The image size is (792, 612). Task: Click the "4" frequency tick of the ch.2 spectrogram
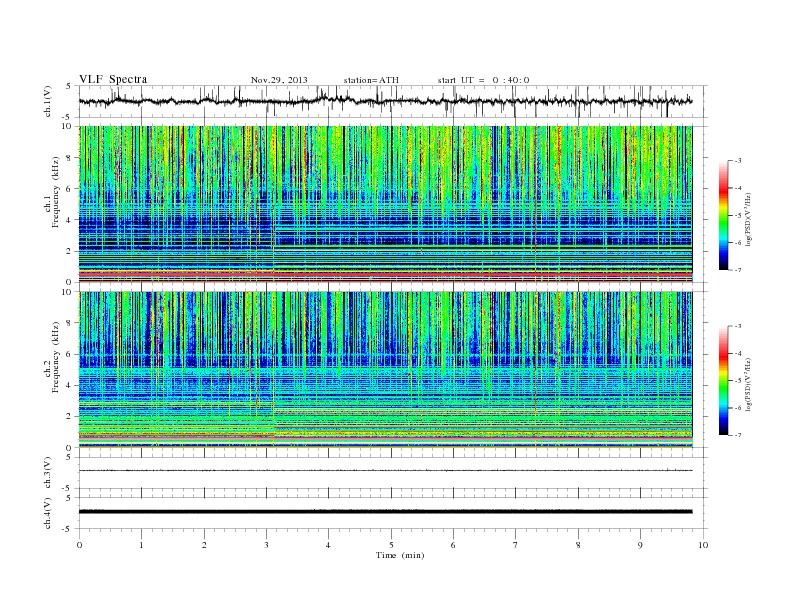(x=69, y=385)
